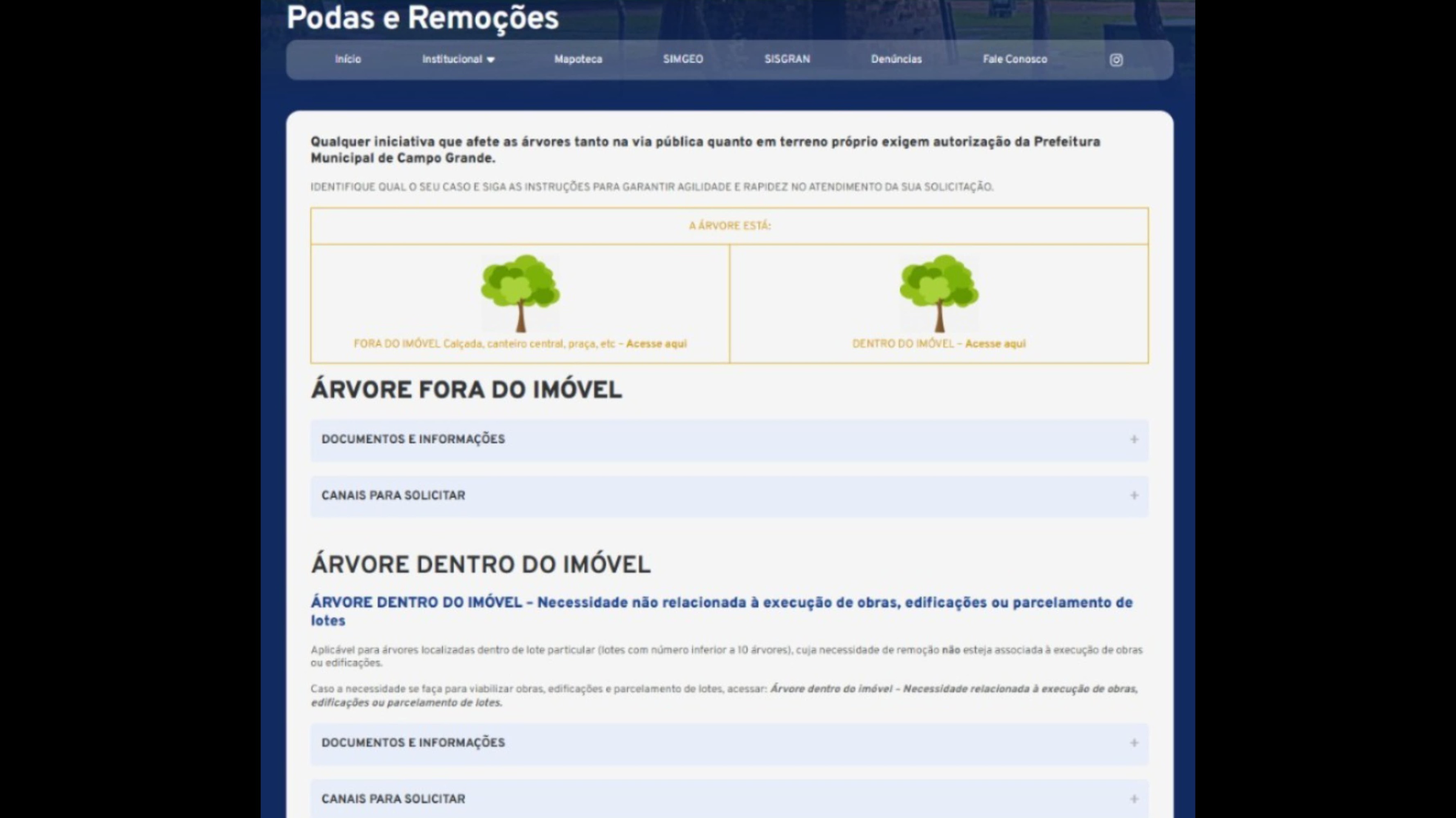Click the tree icon for DENTRO DO IMÓVEL
1456x818 pixels.
click(939, 292)
